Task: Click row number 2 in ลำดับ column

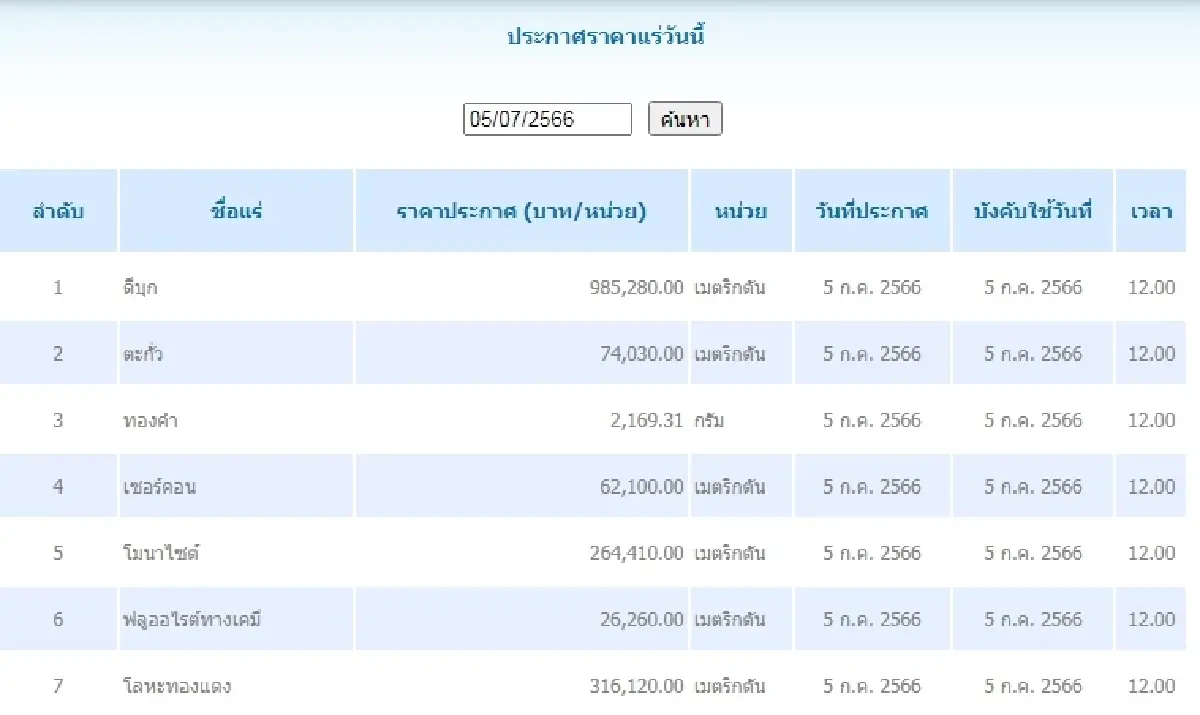Action: (x=58, y=354)
